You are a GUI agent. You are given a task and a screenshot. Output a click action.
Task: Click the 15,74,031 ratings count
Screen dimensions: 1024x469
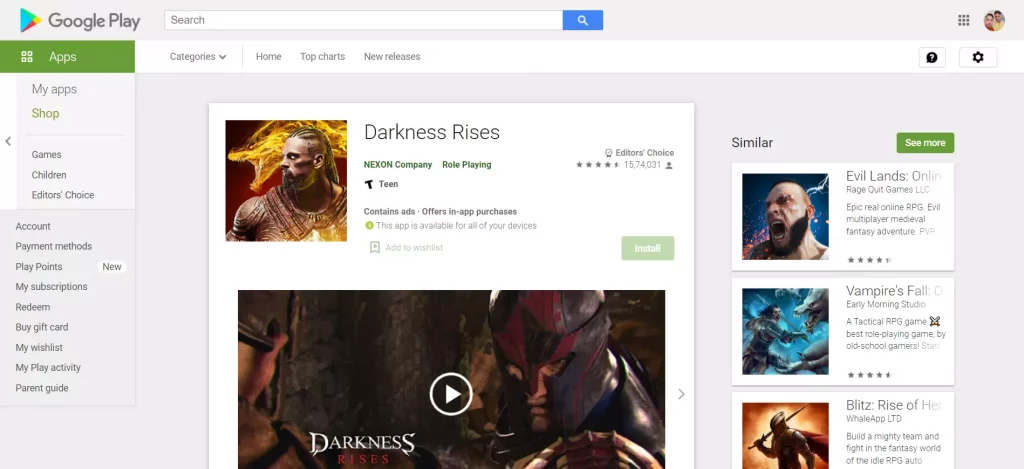click(643, 165)
